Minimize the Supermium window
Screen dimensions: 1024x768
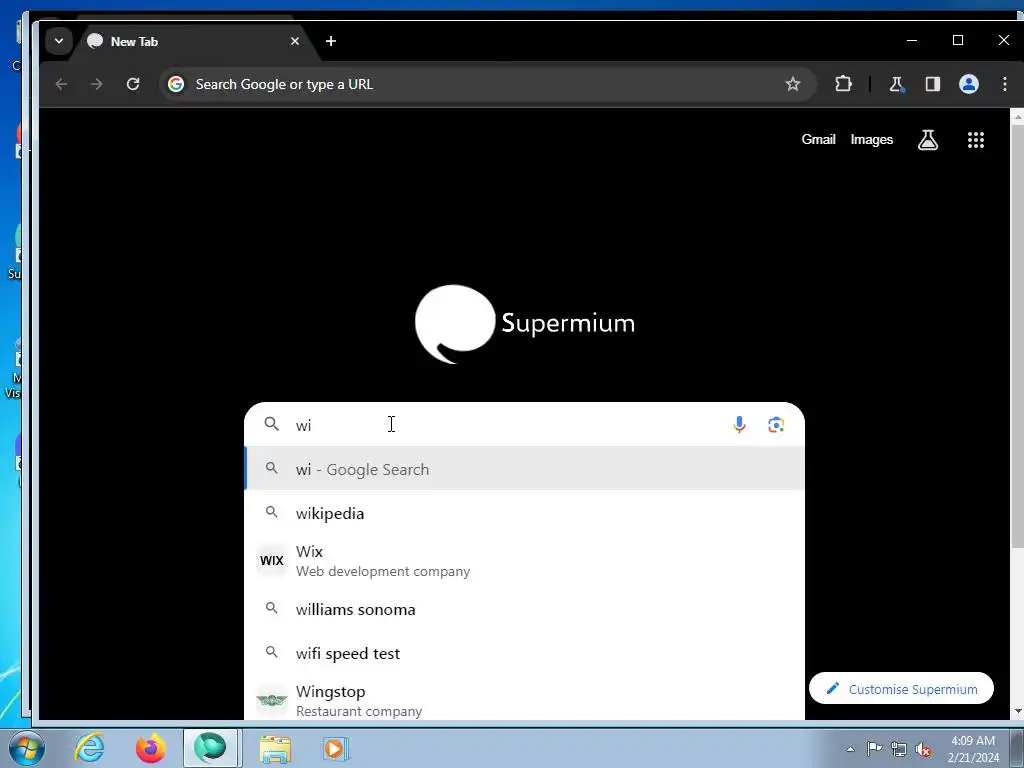pos(912,40)
